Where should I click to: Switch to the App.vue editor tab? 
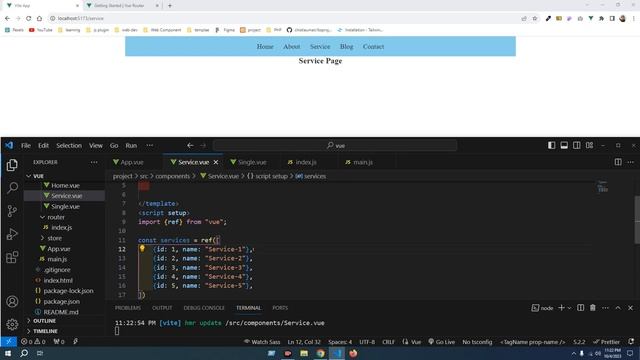[132, 162]
